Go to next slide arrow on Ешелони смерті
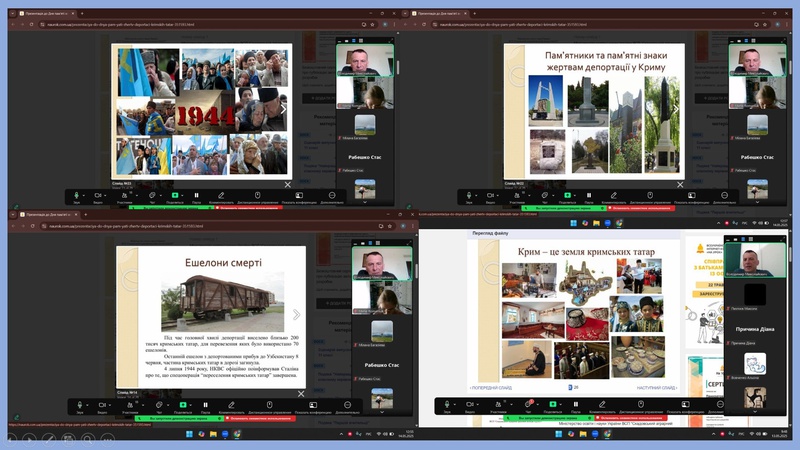800x450 pixels. [296, 315]
